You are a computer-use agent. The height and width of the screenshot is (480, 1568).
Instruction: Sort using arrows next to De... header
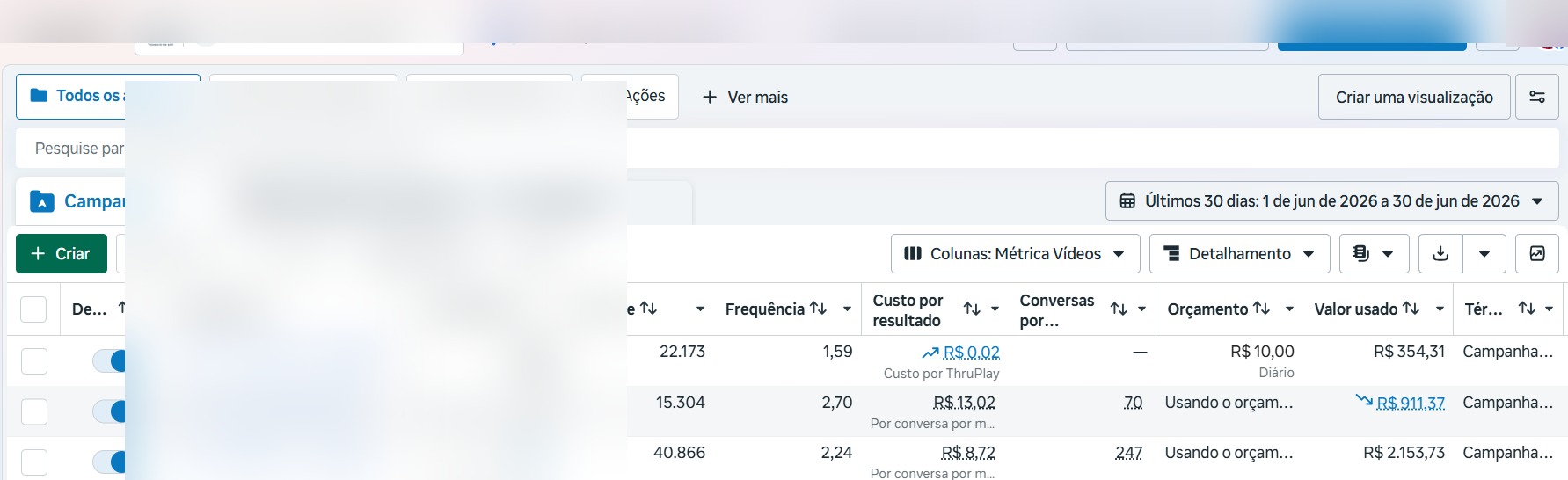[x=121, y=307]
